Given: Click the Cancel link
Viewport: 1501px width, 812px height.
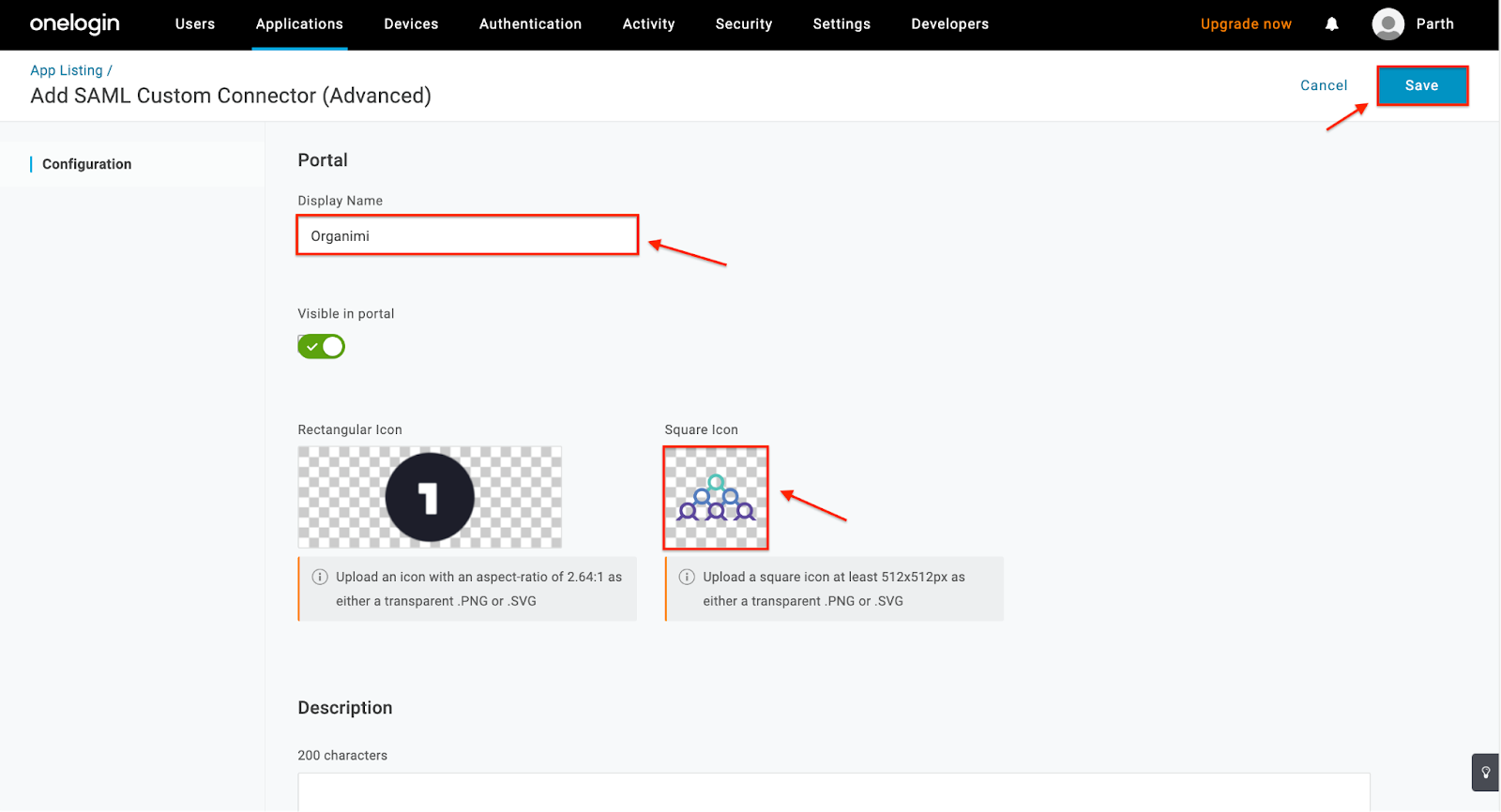Looking at the screenshot, I should coord(1324,85).
